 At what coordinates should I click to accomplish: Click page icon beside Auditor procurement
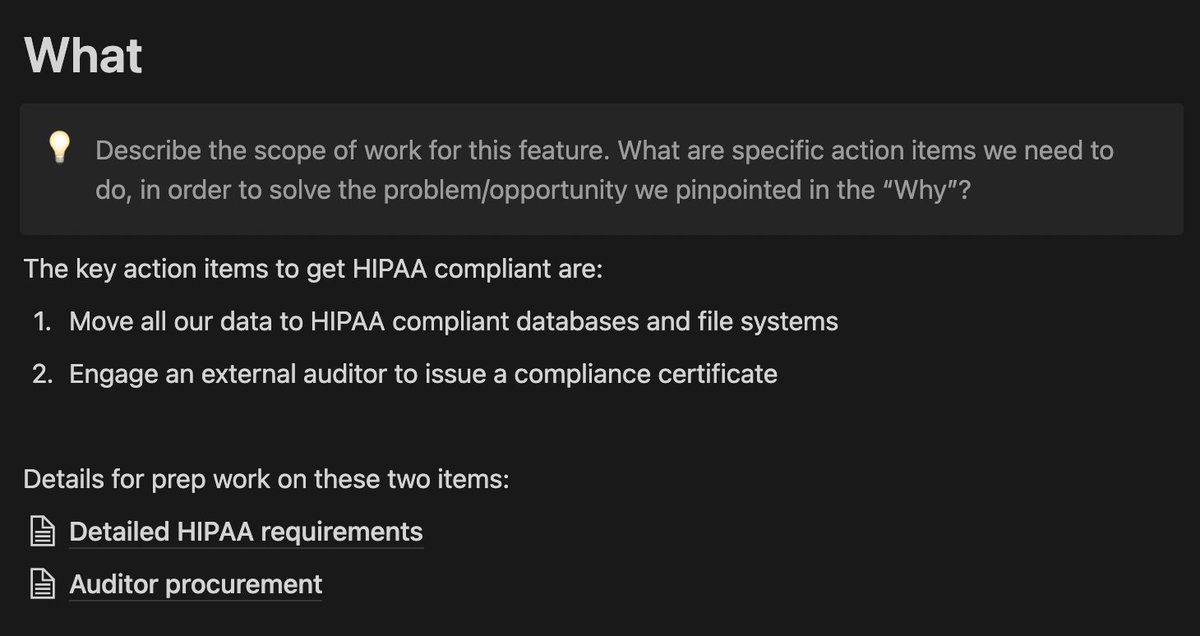pos(41,584)
